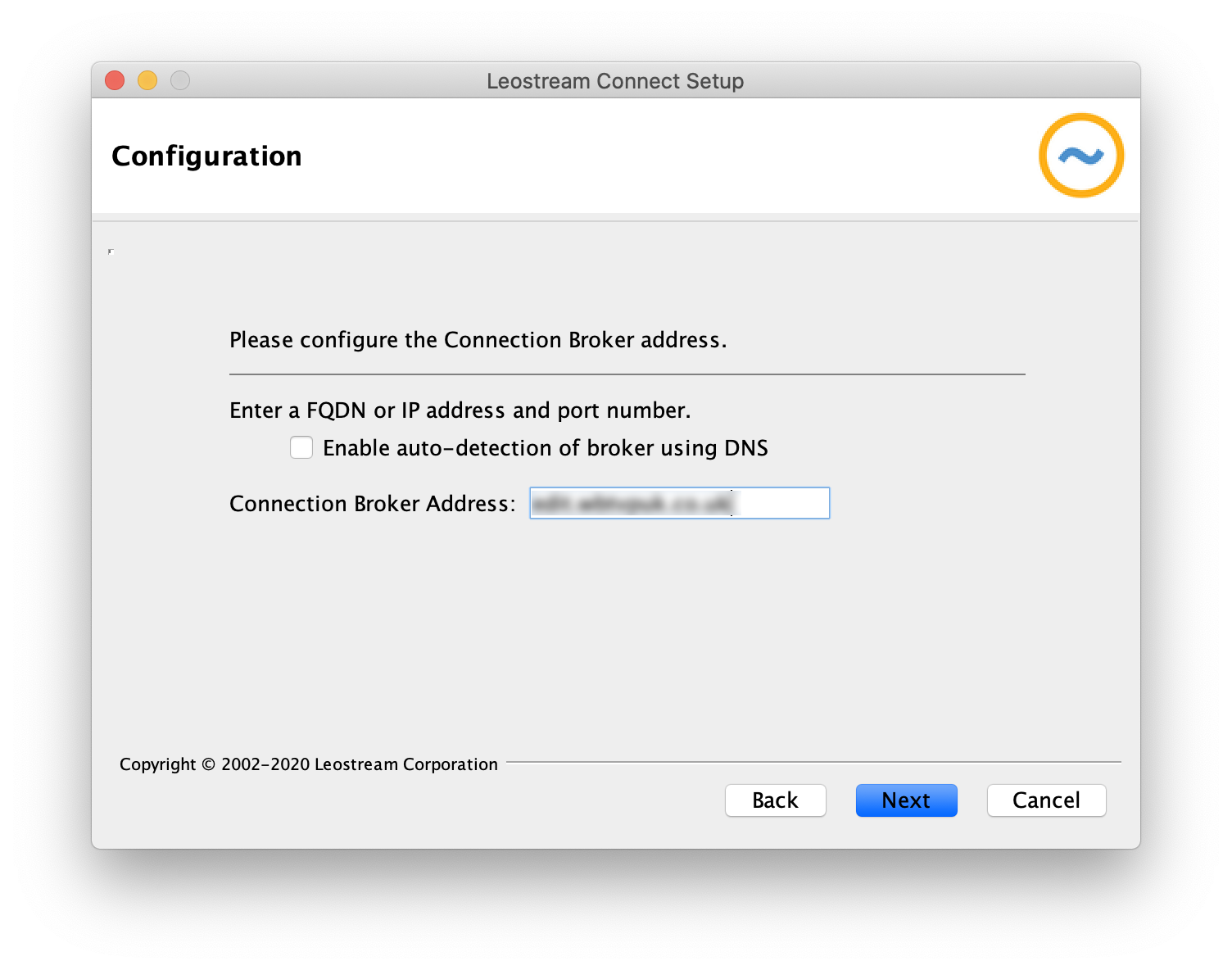Screen dimensions: 1232x970
Task: Click the small mark below the header
Action: pyautogui.click(x=111, y=252)
